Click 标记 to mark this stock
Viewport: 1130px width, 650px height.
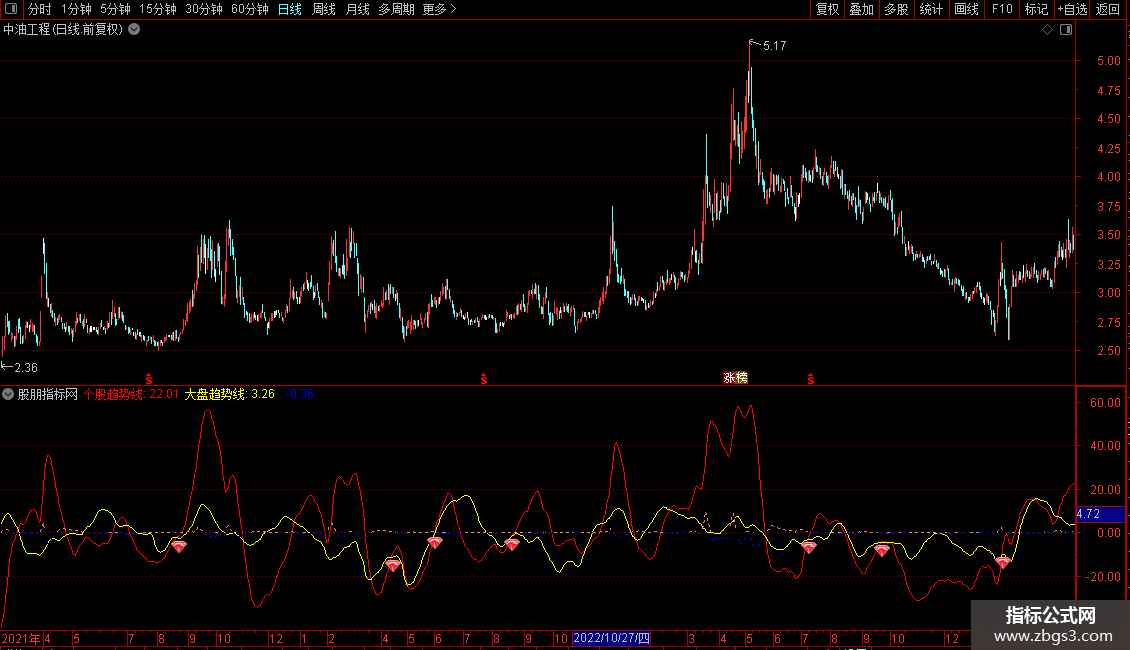click(1036, 9)
